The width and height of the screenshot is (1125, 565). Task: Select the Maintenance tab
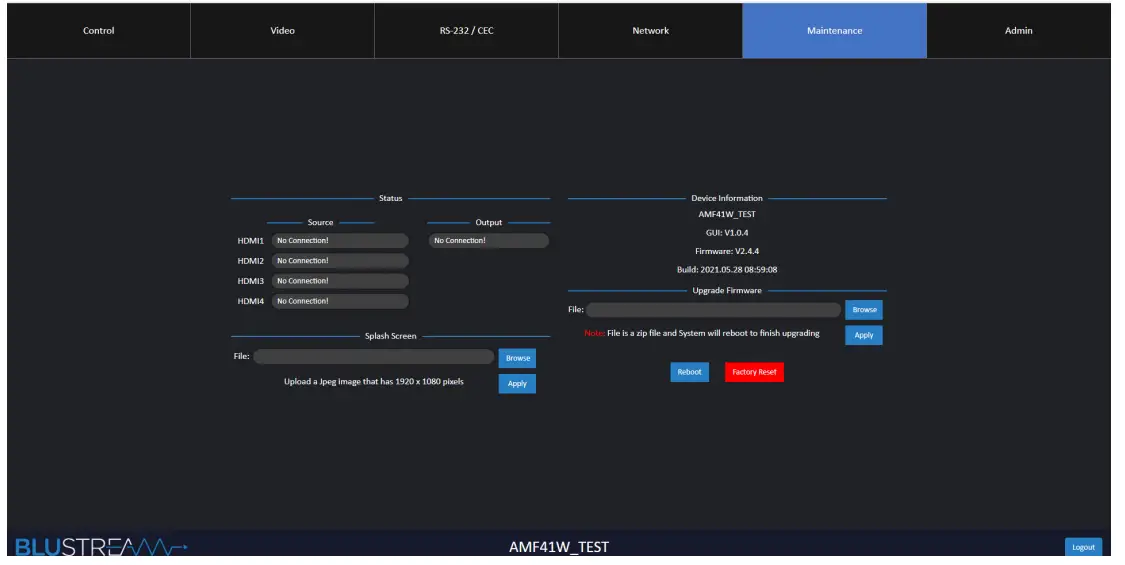pos(834,31)
